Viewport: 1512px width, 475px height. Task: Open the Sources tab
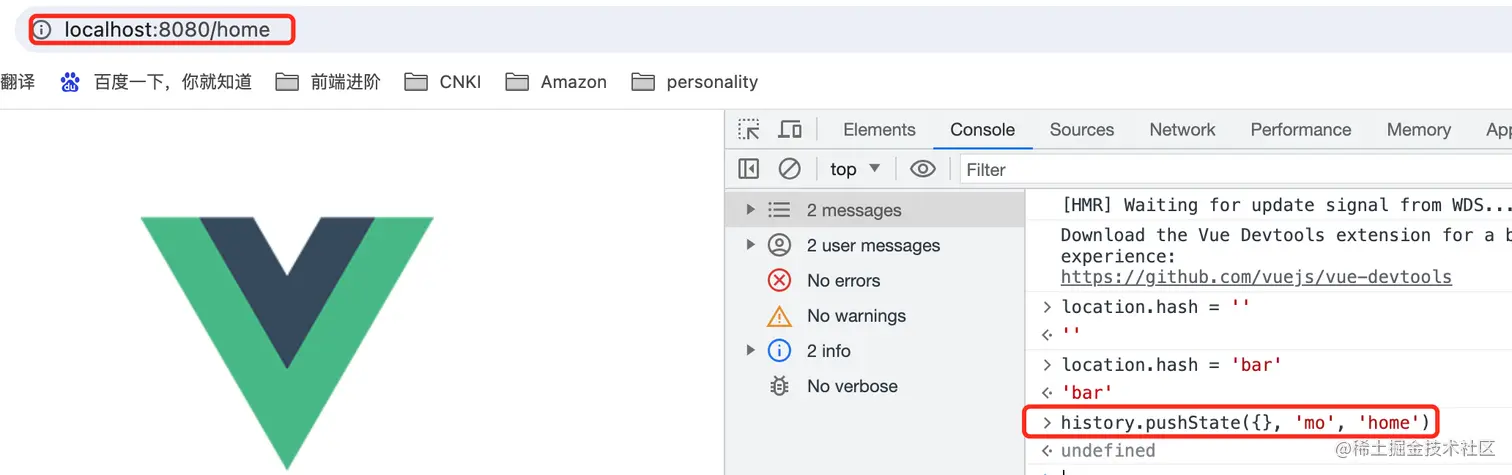click(x=1081, y=129)
